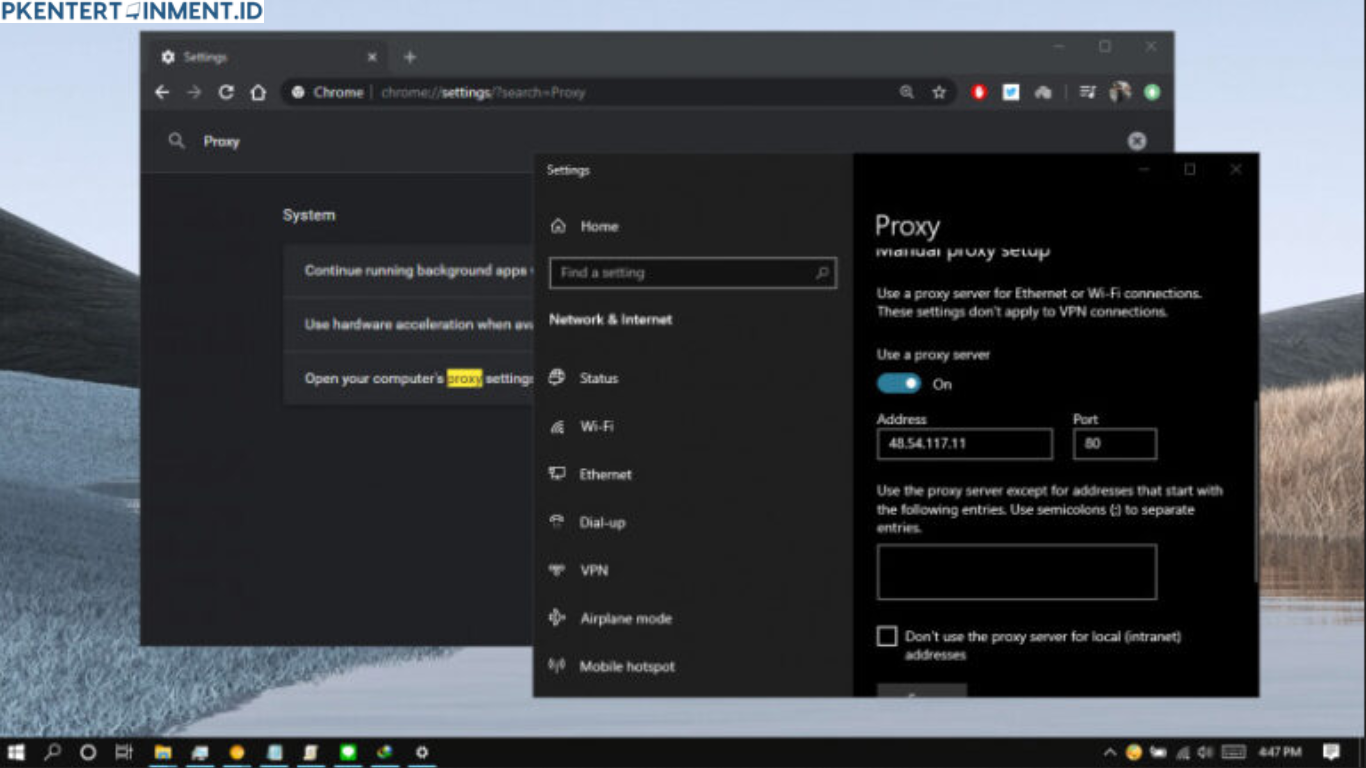Show hidden system tray icons
The image size is (1366, 768).
[1110, 752]
